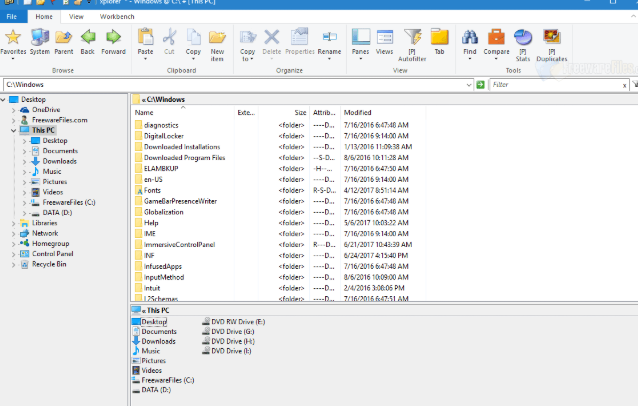Expand the Network tree node
Screen dimensions: 638x406
pyautogui.click(x=13, y=234)
